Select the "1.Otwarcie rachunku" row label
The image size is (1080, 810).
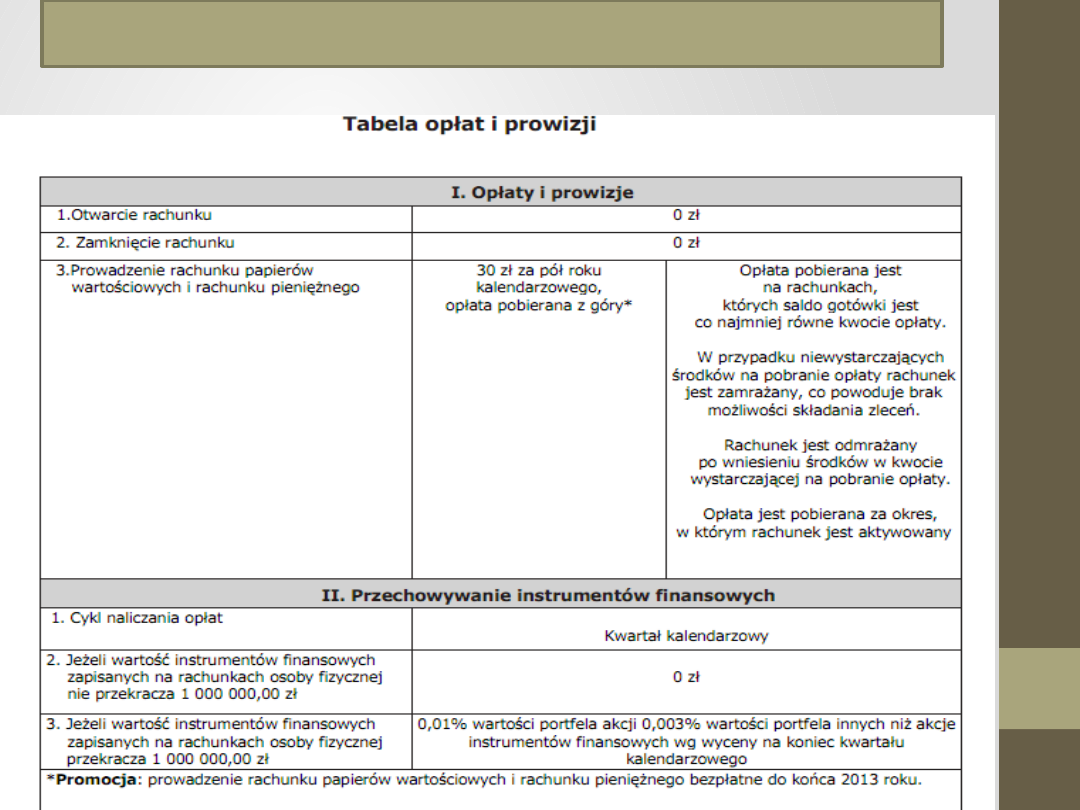point(134,215)
